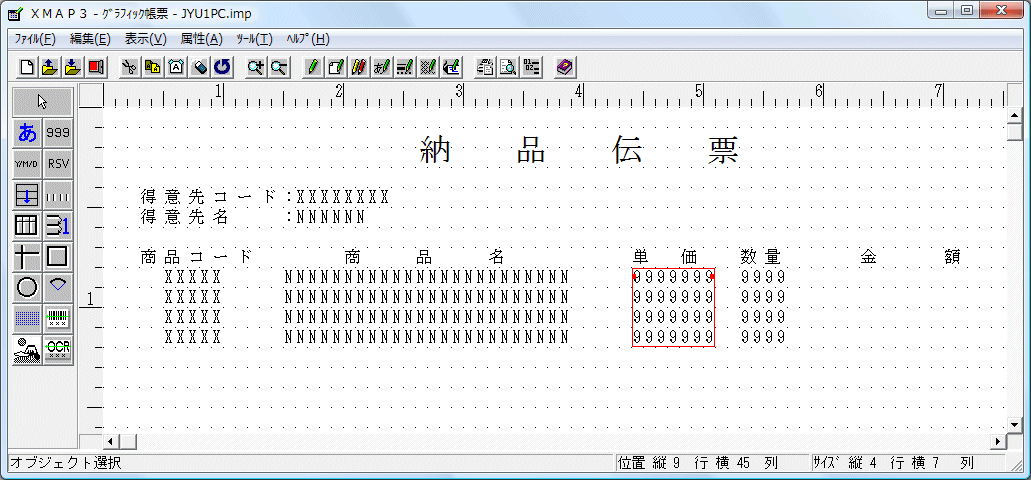
Task: Click the copy icon with A pages
Action: (153, 66)
